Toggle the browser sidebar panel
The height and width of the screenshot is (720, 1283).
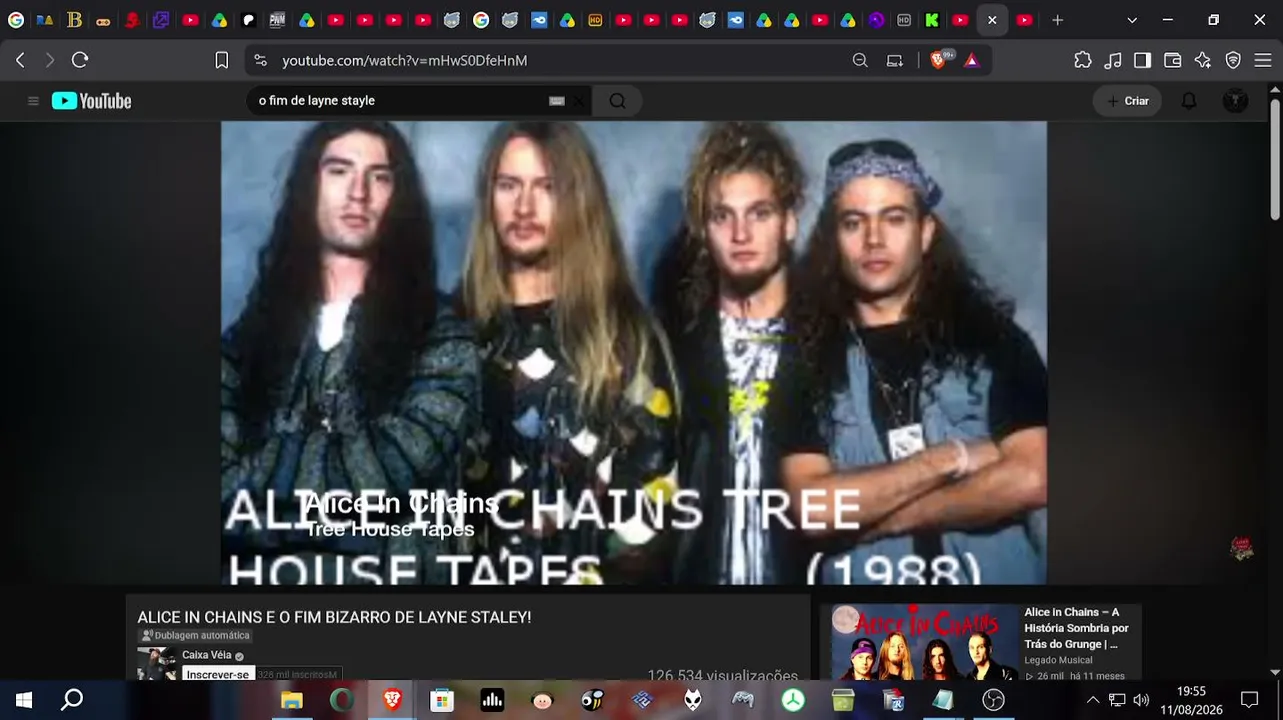[1142, 60]
